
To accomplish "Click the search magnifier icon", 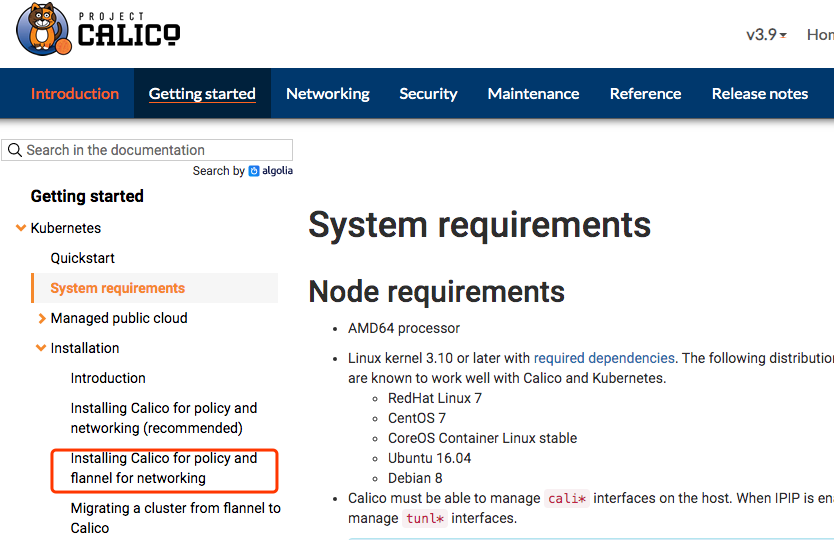I will pos(15,150).
